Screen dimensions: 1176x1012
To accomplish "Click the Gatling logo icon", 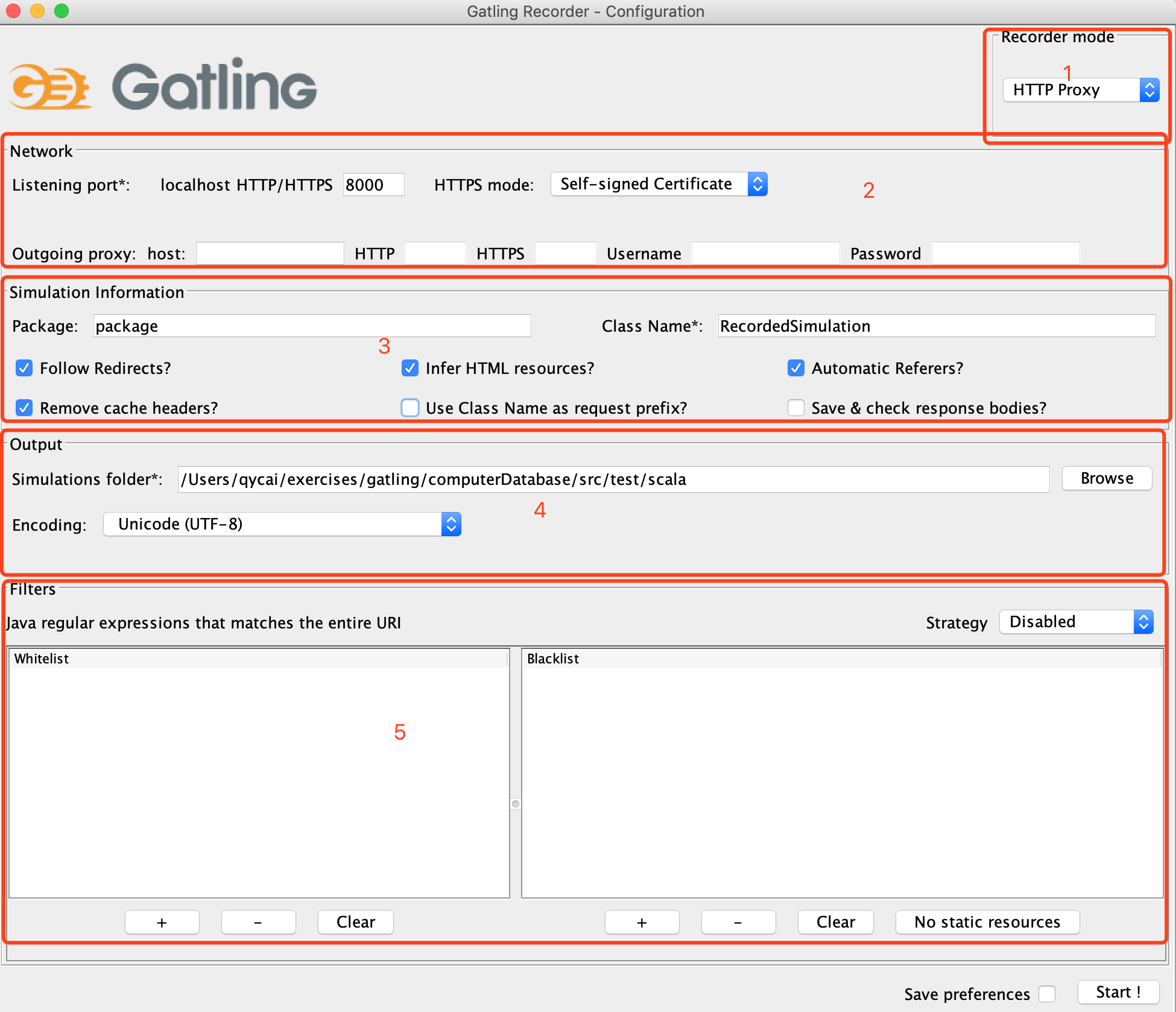I will pyautogui.click(x=49, y=87).
